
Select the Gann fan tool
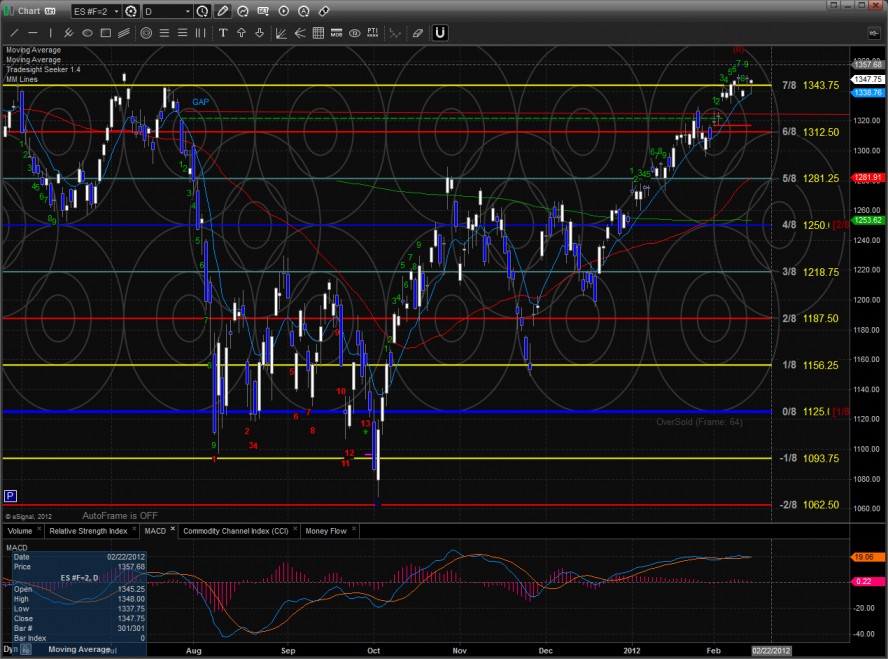[281, 33]
